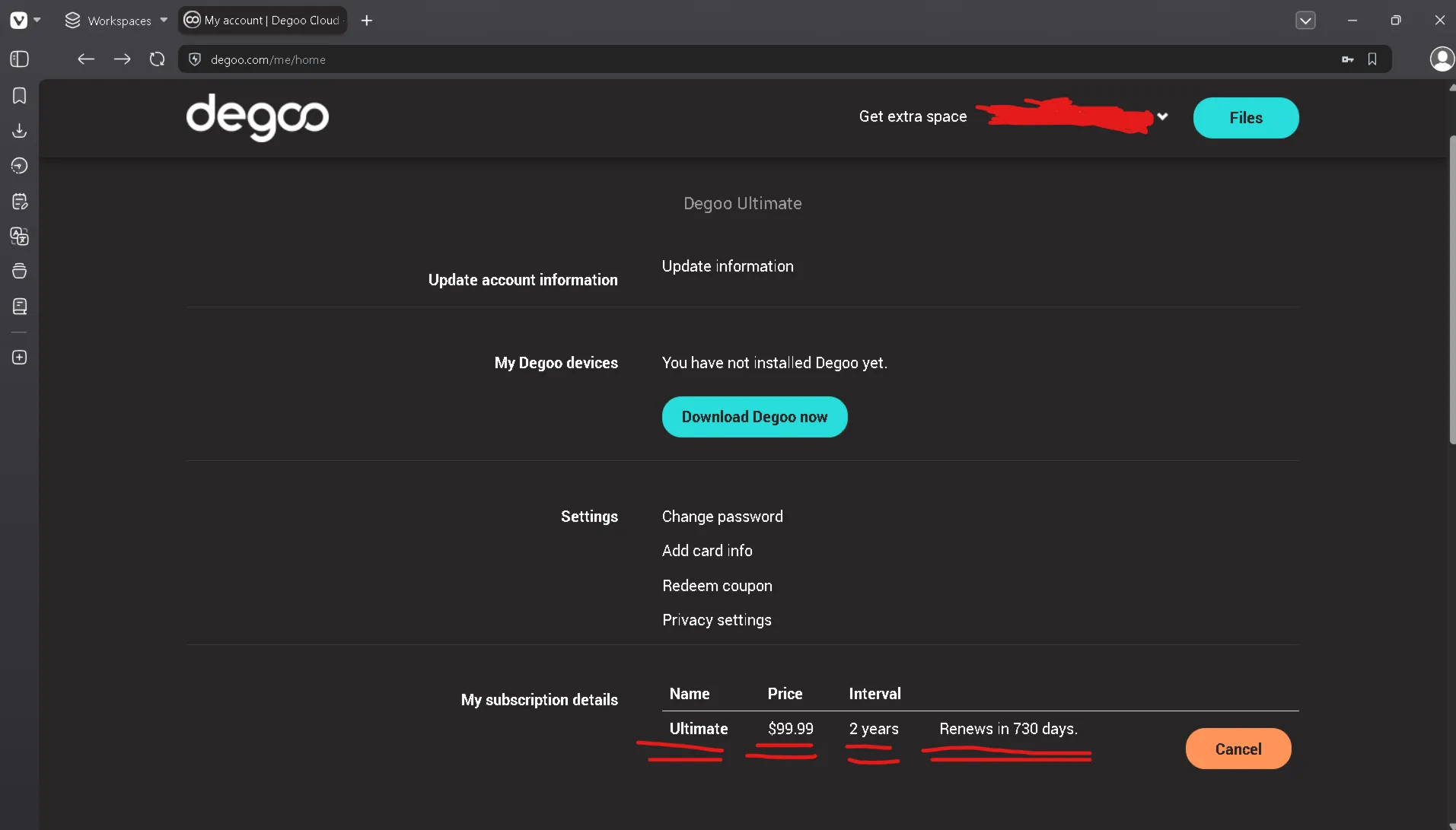1456x830 pixels.
Task: Click the Price column header
Action: [785, 694]
